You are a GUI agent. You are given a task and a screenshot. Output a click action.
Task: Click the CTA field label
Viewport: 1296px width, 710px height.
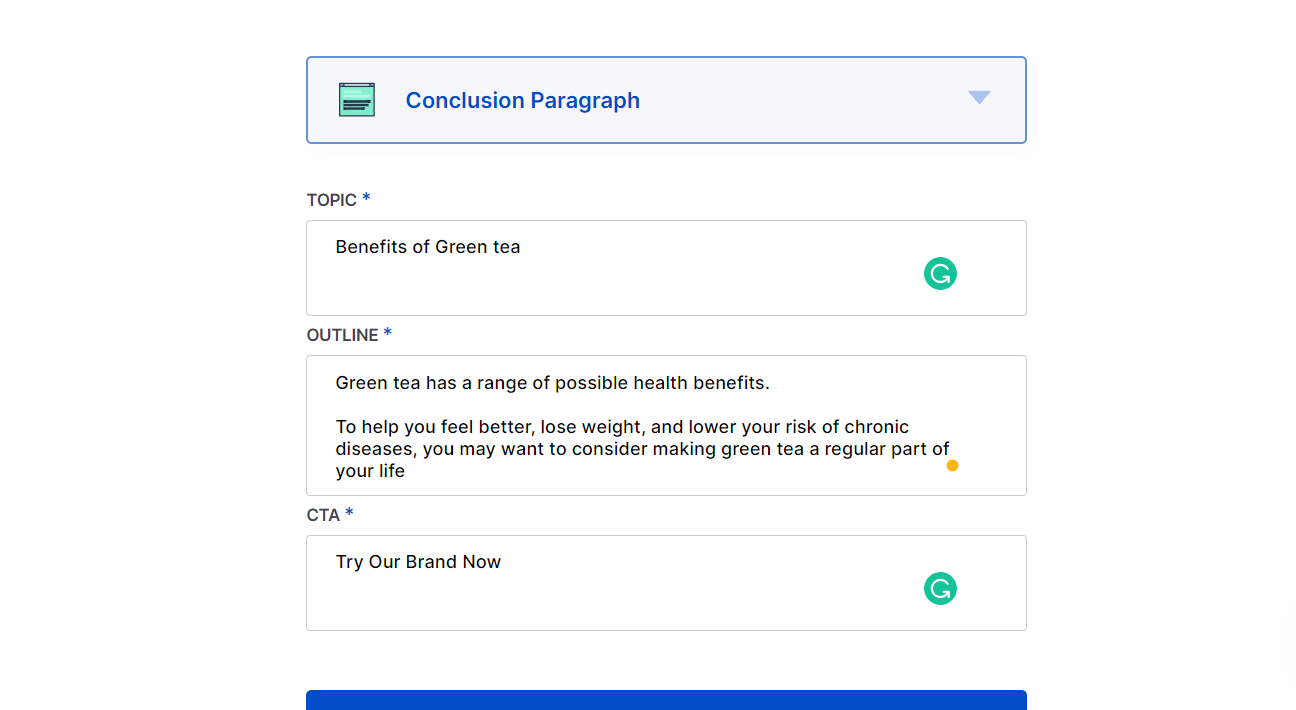coord(323,515)
